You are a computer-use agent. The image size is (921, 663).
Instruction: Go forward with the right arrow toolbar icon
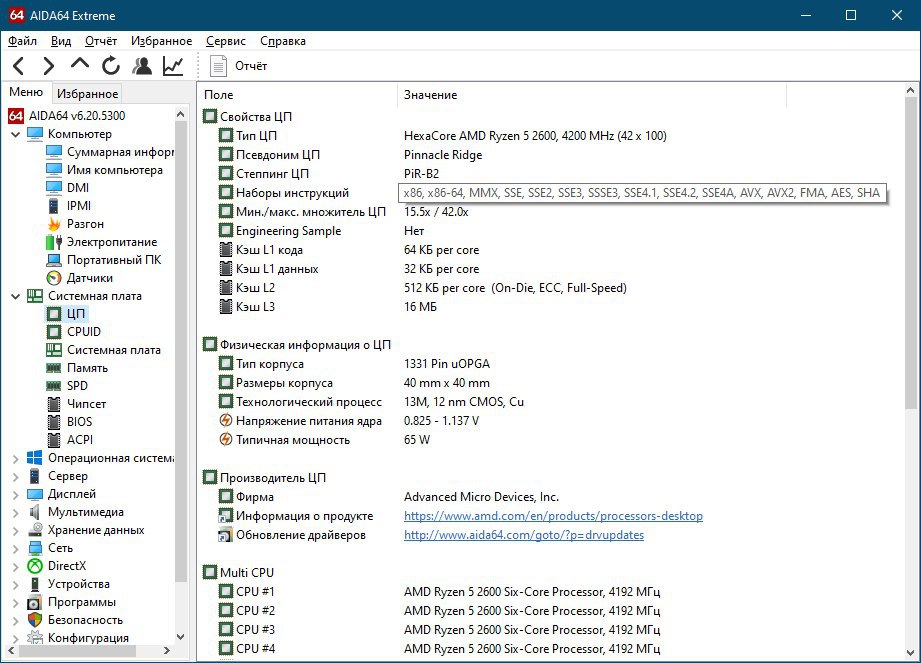49,66
